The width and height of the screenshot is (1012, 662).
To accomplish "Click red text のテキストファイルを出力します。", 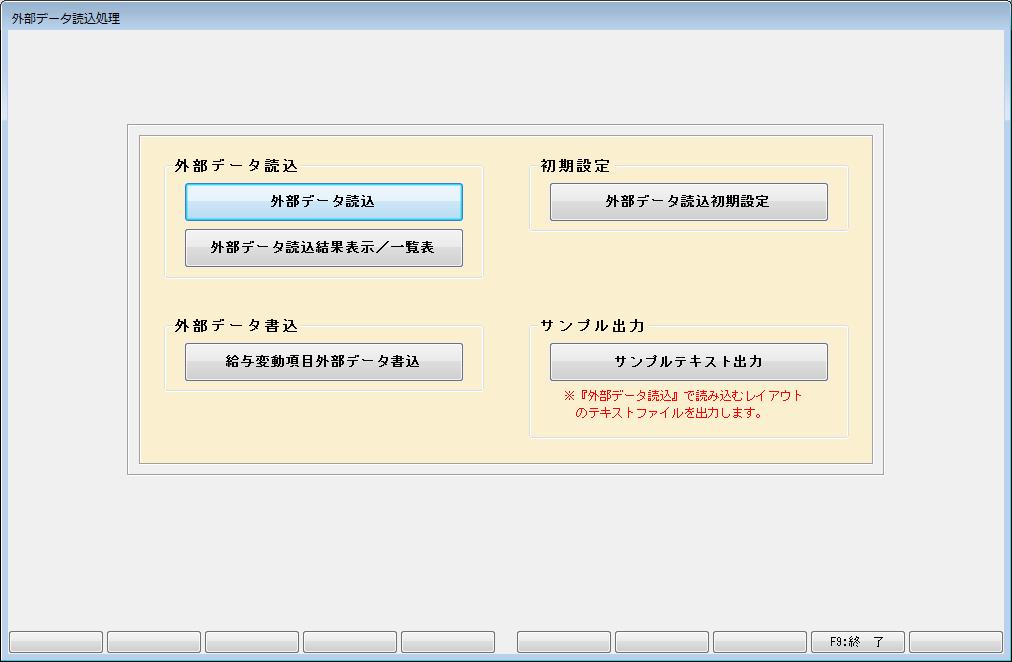I will pyautogui.click(x=669, y=412).
